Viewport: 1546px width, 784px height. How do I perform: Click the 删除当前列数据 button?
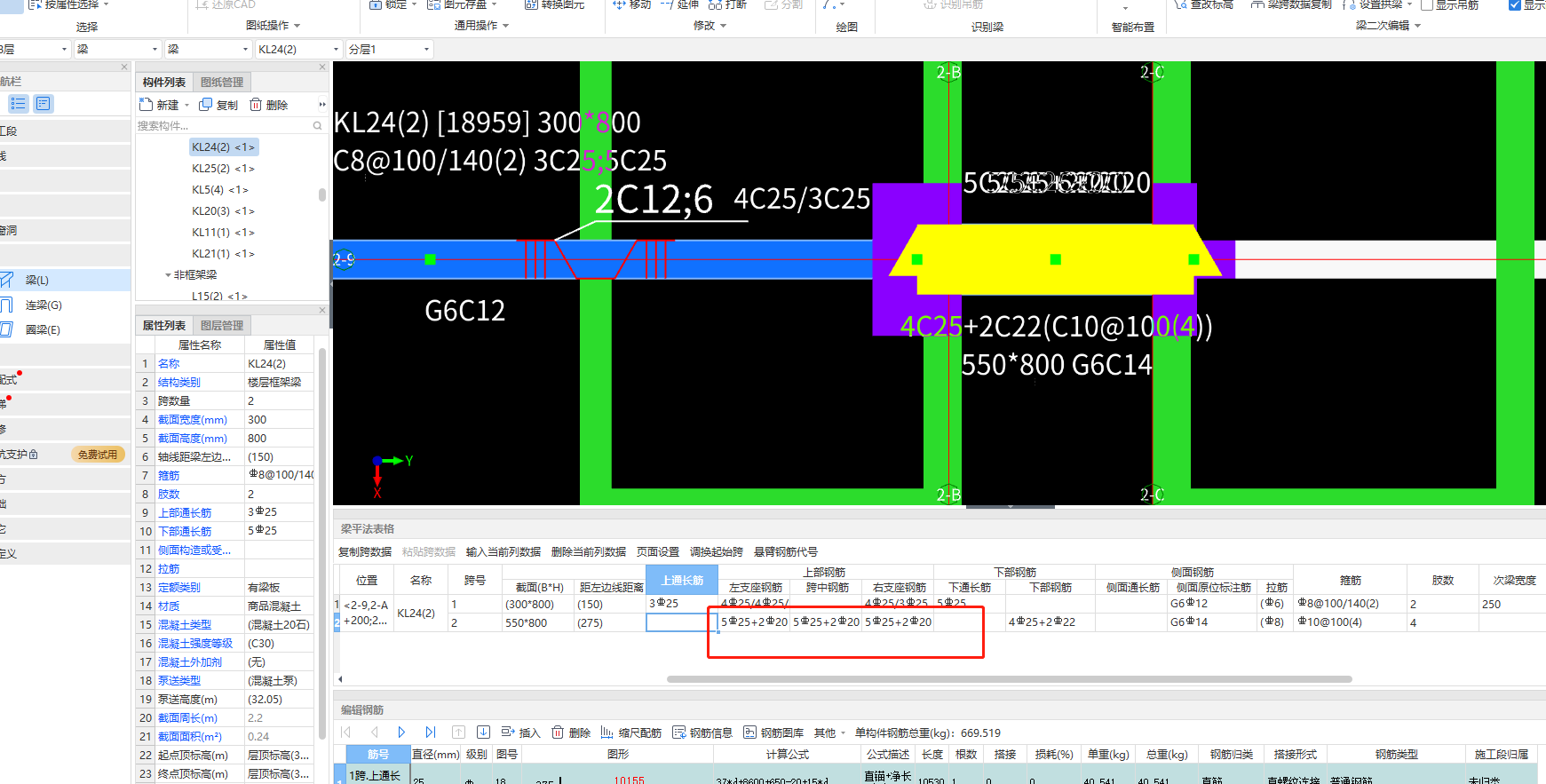coord(589,551)
